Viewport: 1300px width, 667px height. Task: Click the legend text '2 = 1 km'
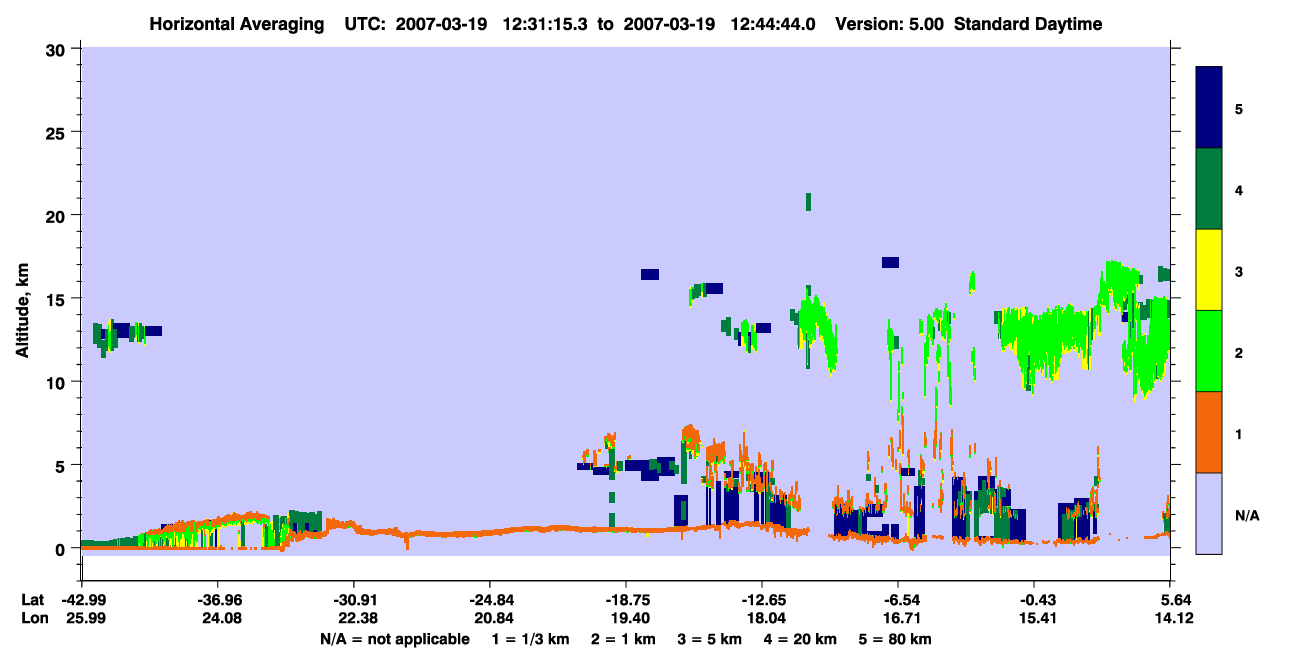(626, 639)
